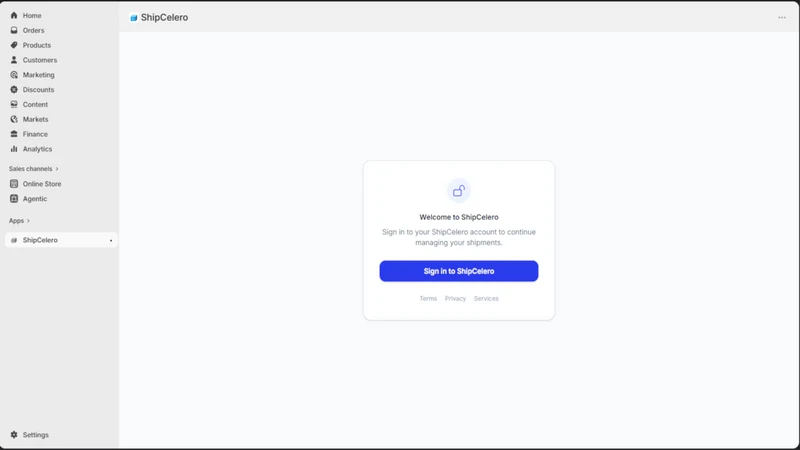Click the ShipCelero cube logo in header

point(134,18)
